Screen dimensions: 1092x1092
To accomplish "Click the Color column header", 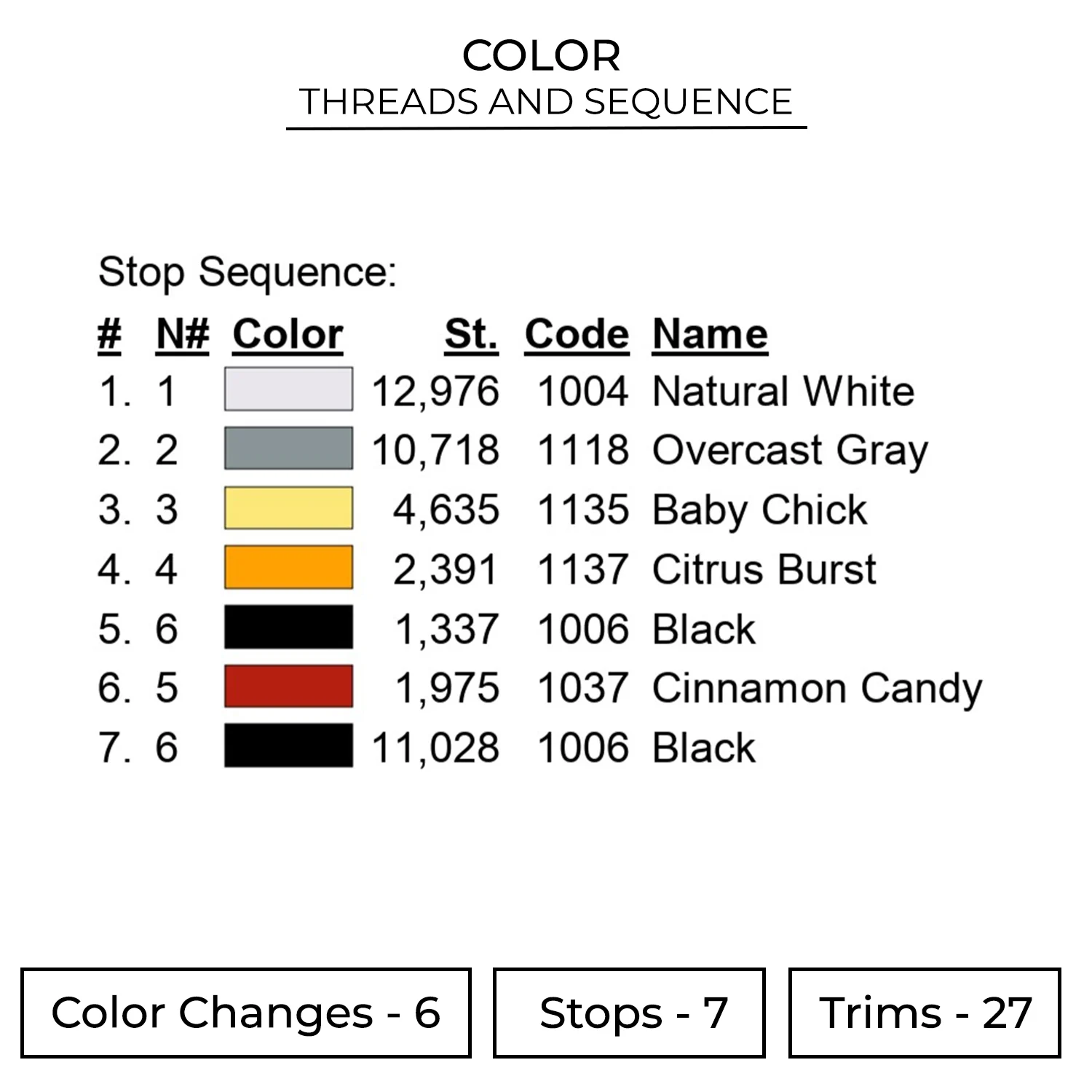I will 288,335.
